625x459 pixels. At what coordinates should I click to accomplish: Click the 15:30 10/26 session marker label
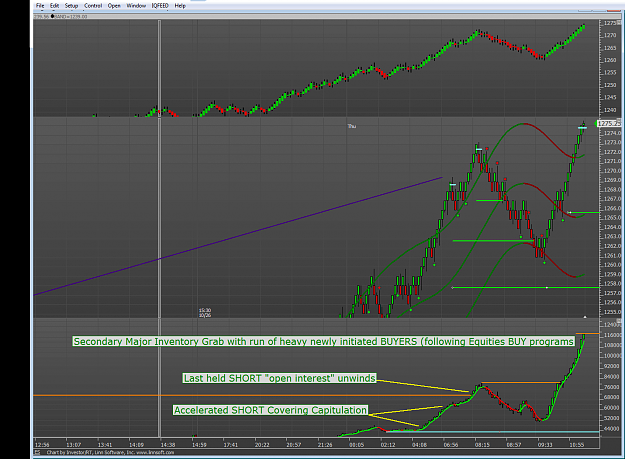205,313
